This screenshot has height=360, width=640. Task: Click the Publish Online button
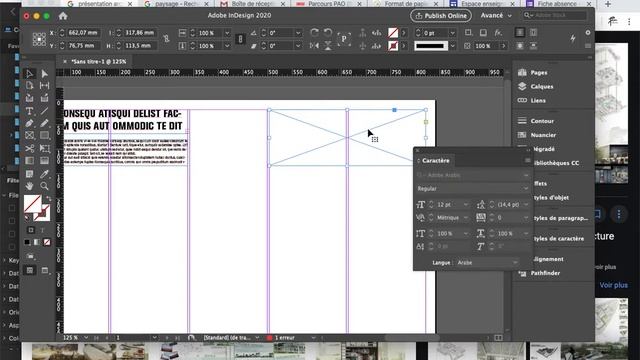pyautogui.click(x=441, y=16)
